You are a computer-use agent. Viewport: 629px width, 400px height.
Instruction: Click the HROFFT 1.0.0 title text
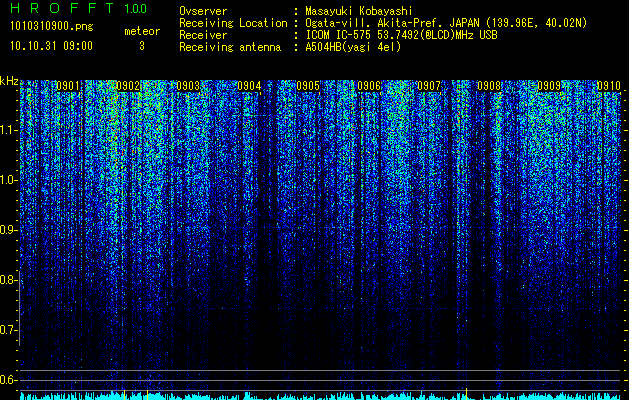point(78,8)
